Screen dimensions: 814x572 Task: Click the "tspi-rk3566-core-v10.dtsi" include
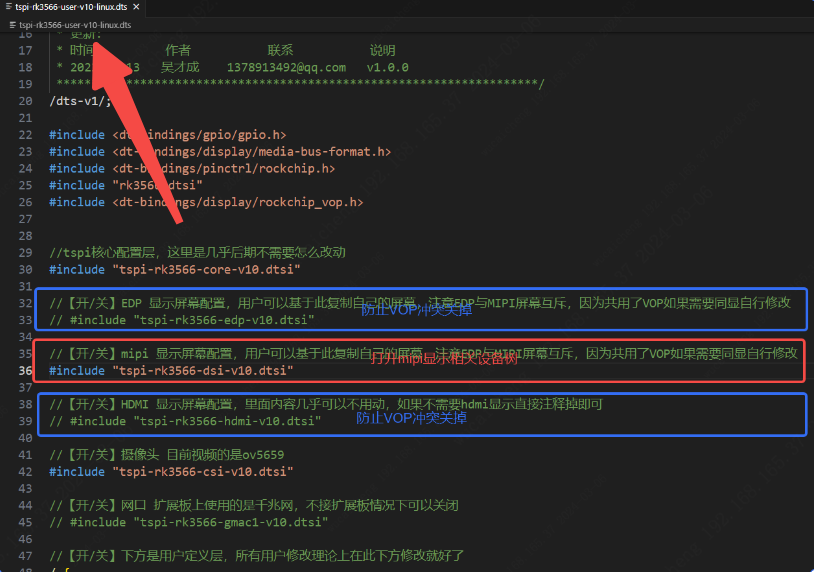click(x=175, y=269)
